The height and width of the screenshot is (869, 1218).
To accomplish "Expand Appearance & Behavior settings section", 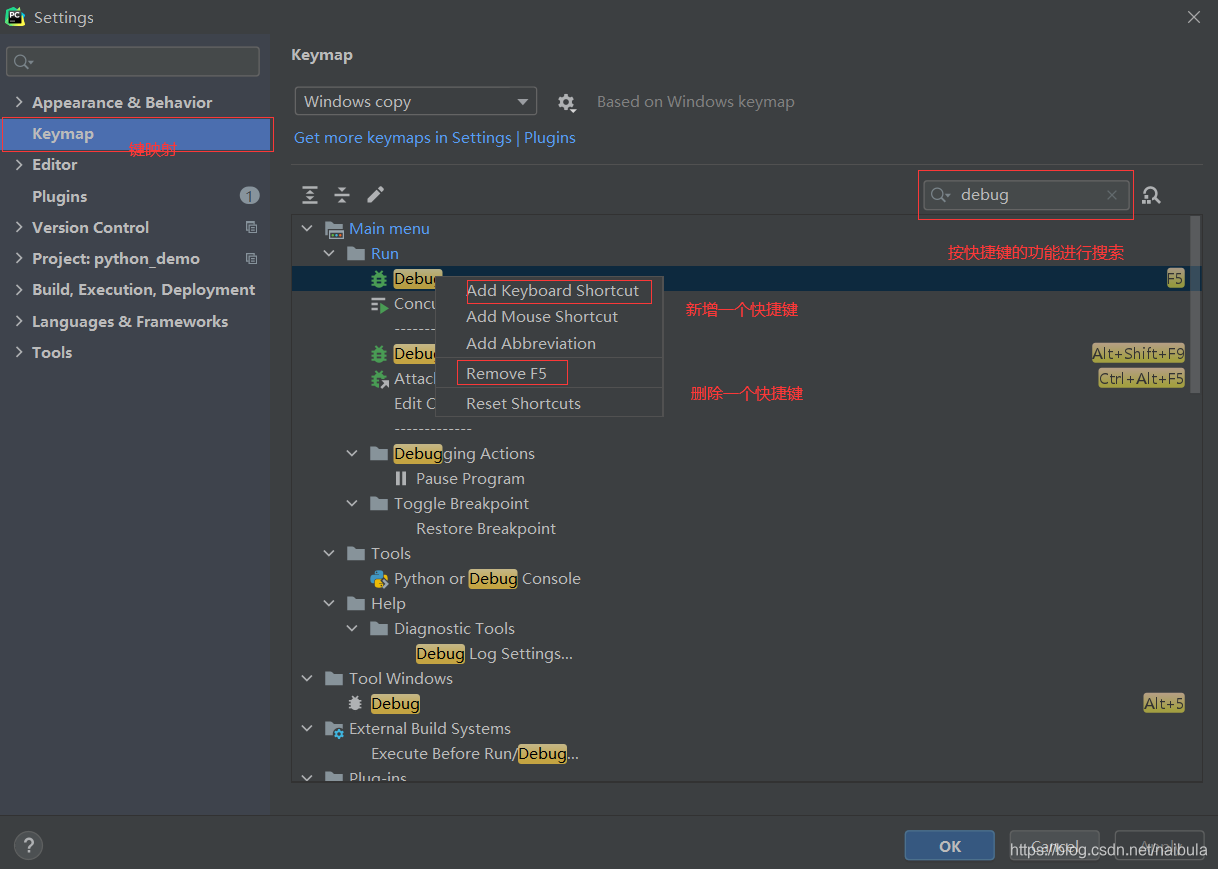I will 19,102.
